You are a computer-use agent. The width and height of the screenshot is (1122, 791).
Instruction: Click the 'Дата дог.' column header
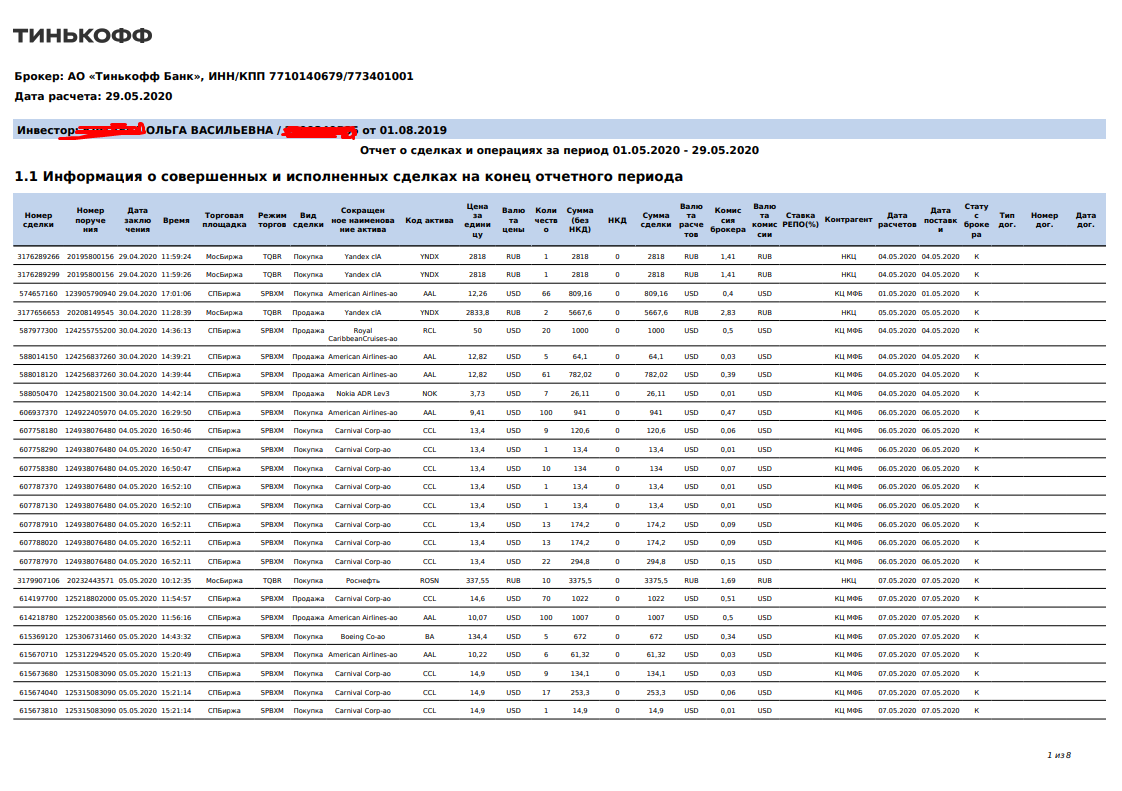pyautogui.click(x=1086, y=220)
